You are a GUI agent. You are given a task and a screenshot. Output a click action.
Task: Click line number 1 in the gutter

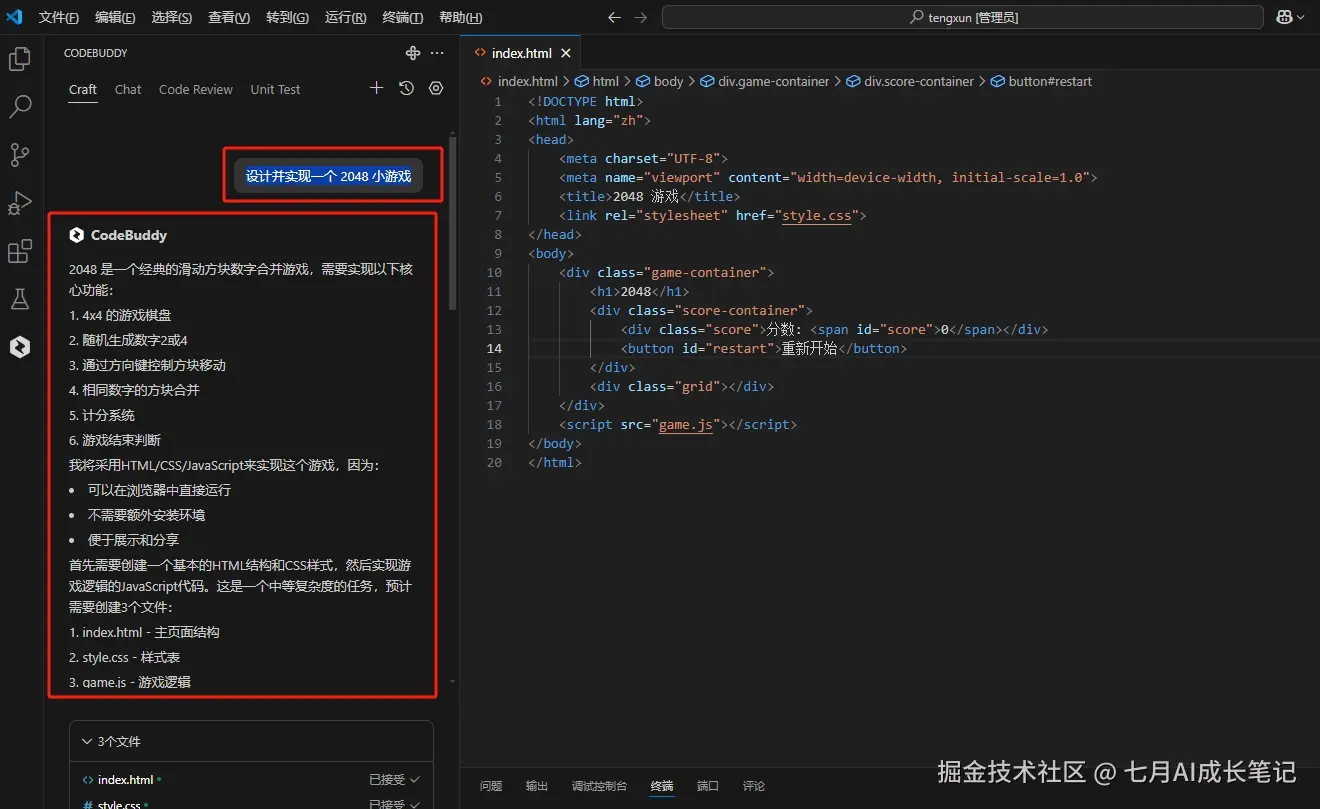pos(498,101)
